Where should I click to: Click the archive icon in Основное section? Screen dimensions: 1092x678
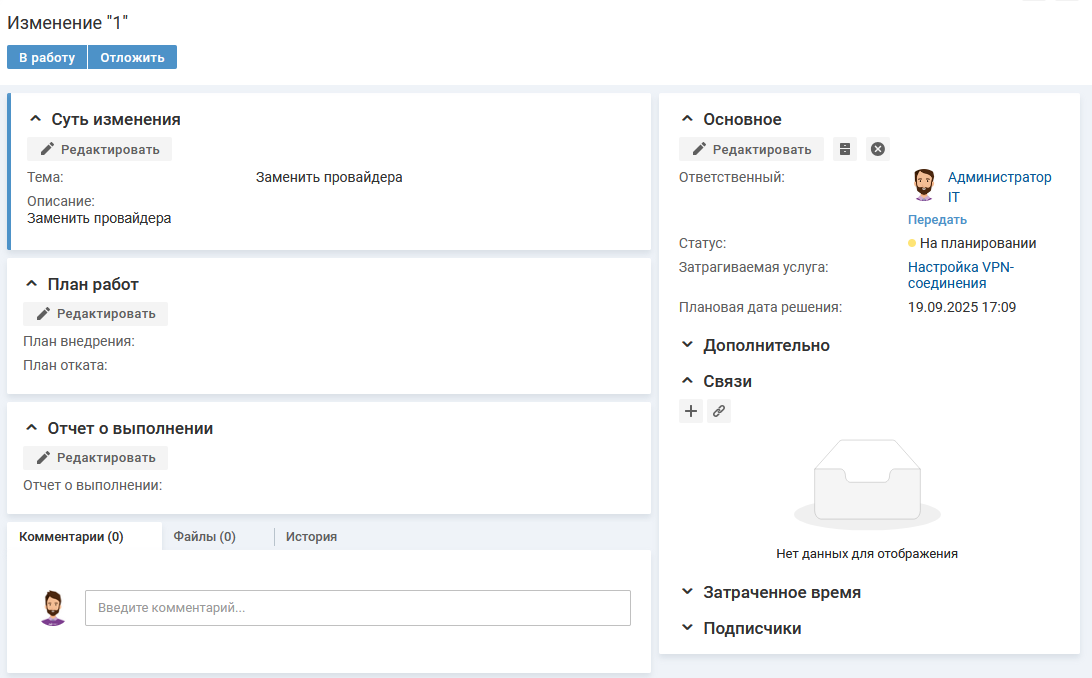(845, 149)
